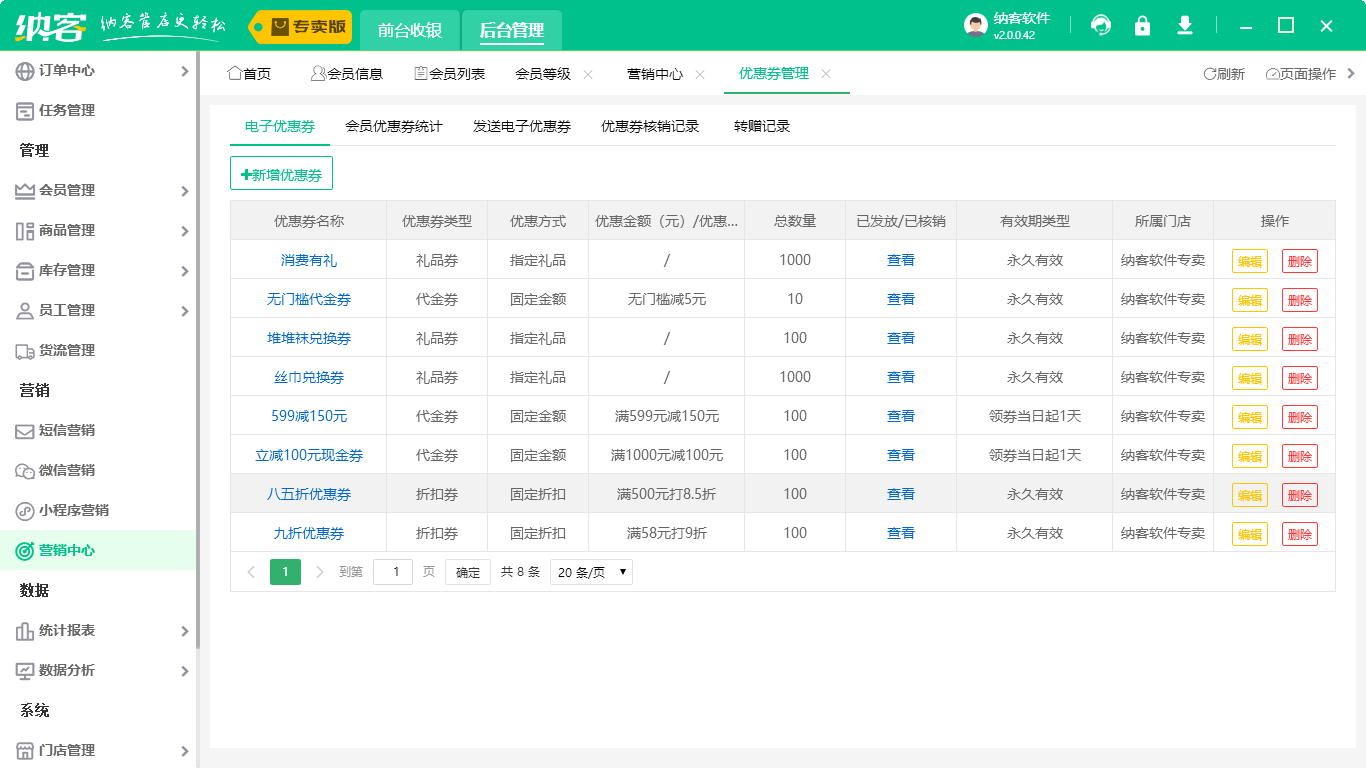Open the 20 条/页 page size dropdown
This screenshot has height=768, width=1366.
pos(591,572)
